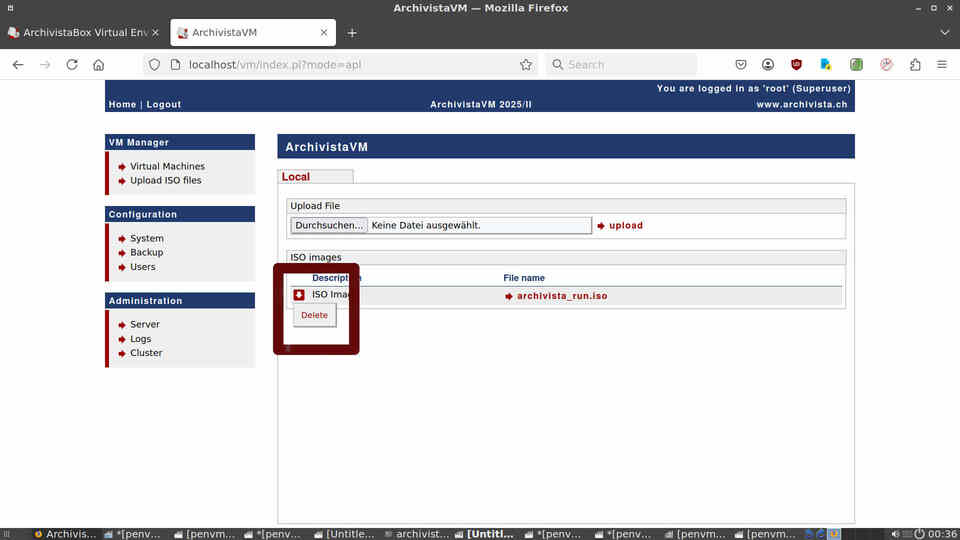Click the red upload link

click(x=626, y=225)
